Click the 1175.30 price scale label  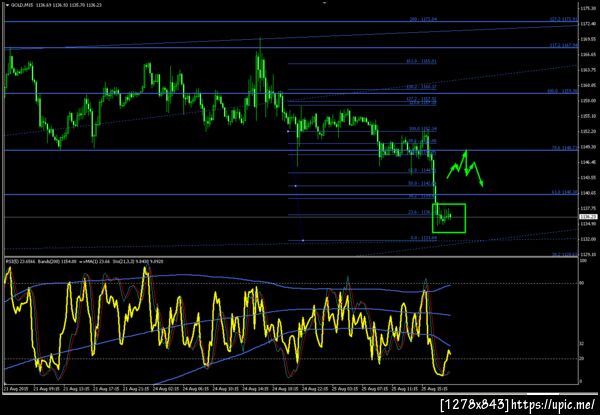coord(587,8)
